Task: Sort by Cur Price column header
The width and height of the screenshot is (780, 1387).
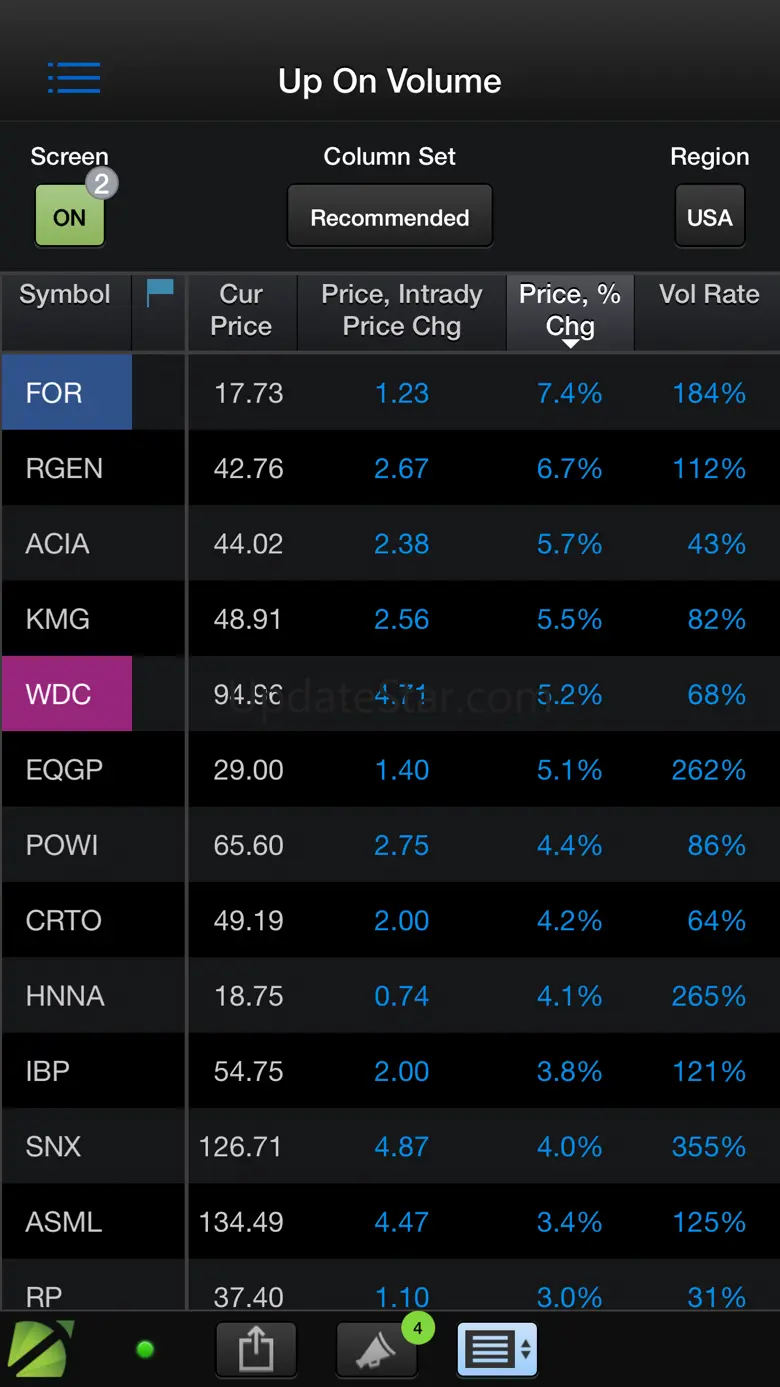Action: click(x=241, y=310)
